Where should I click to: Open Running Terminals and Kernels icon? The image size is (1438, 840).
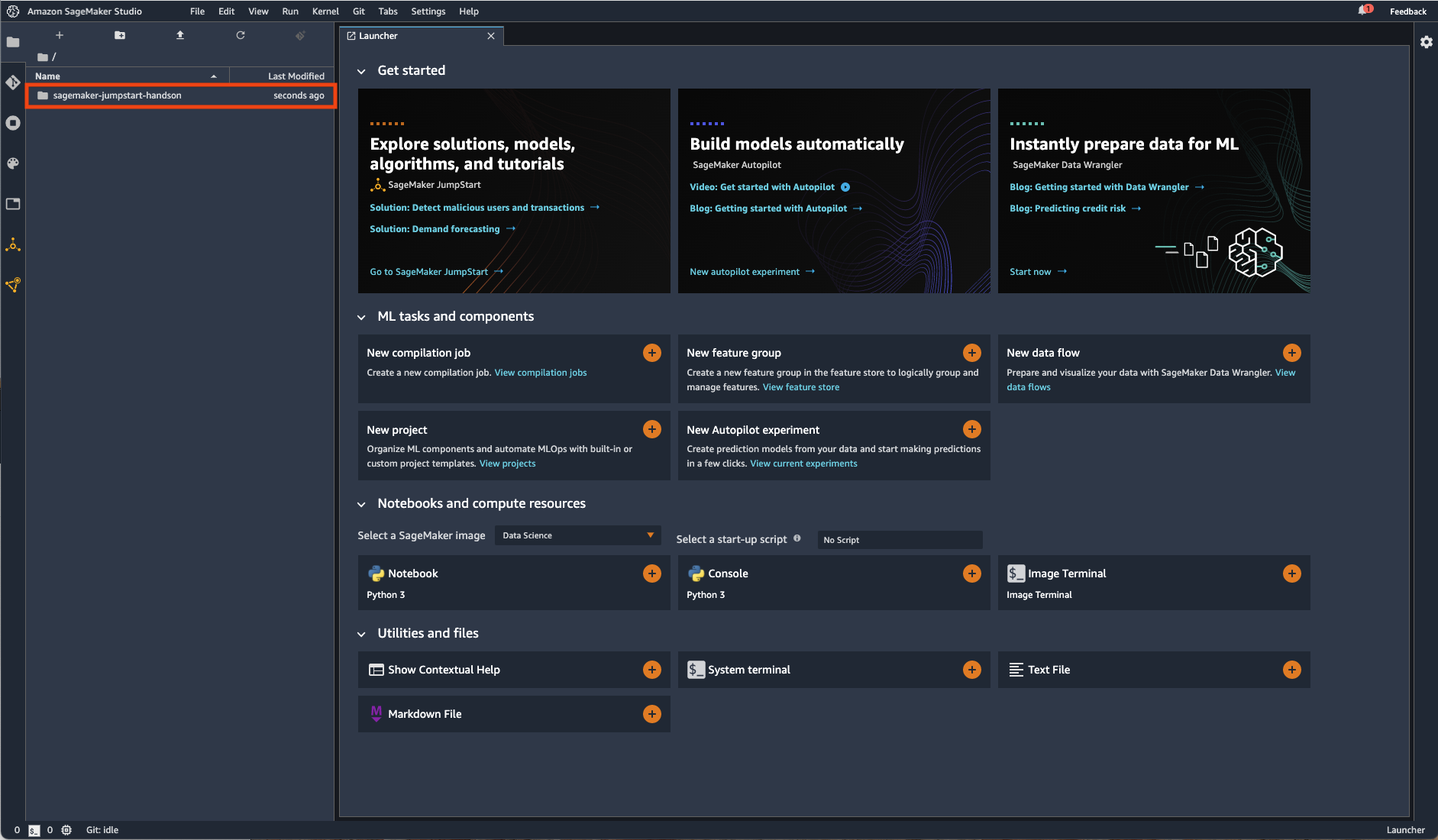coord(13,123)
